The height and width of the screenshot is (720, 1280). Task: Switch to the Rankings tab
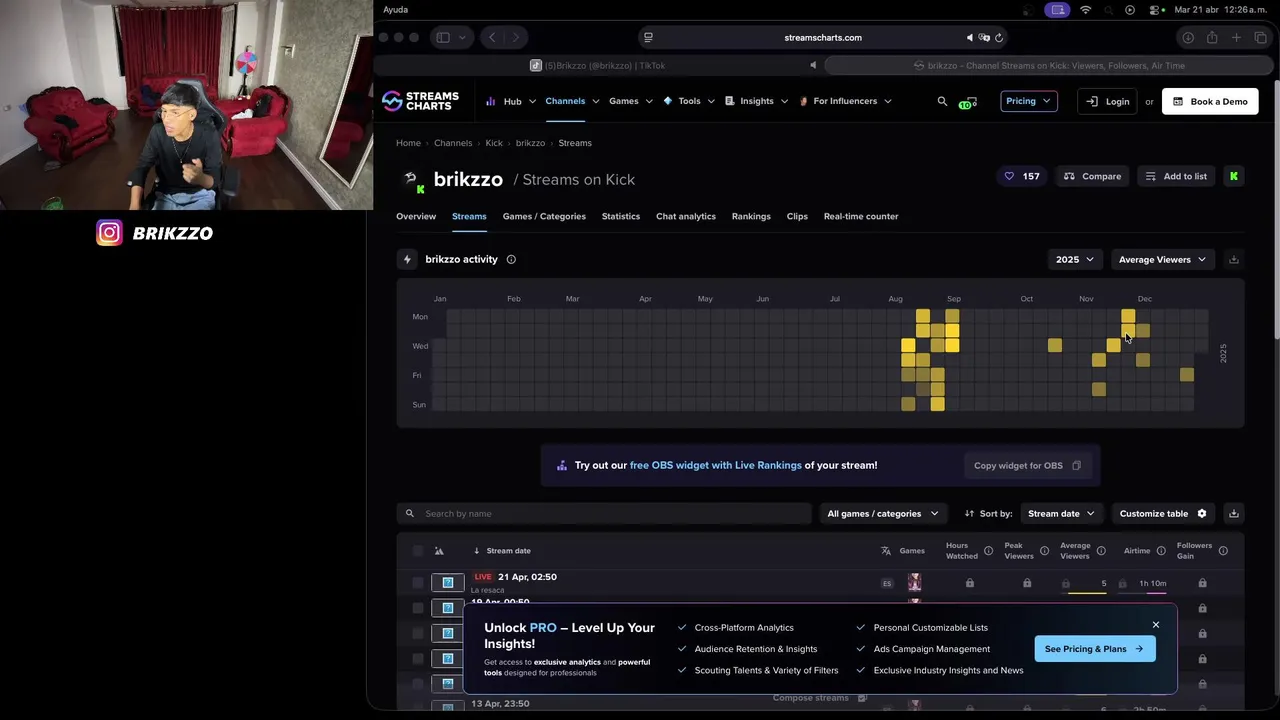pos(751,216)
